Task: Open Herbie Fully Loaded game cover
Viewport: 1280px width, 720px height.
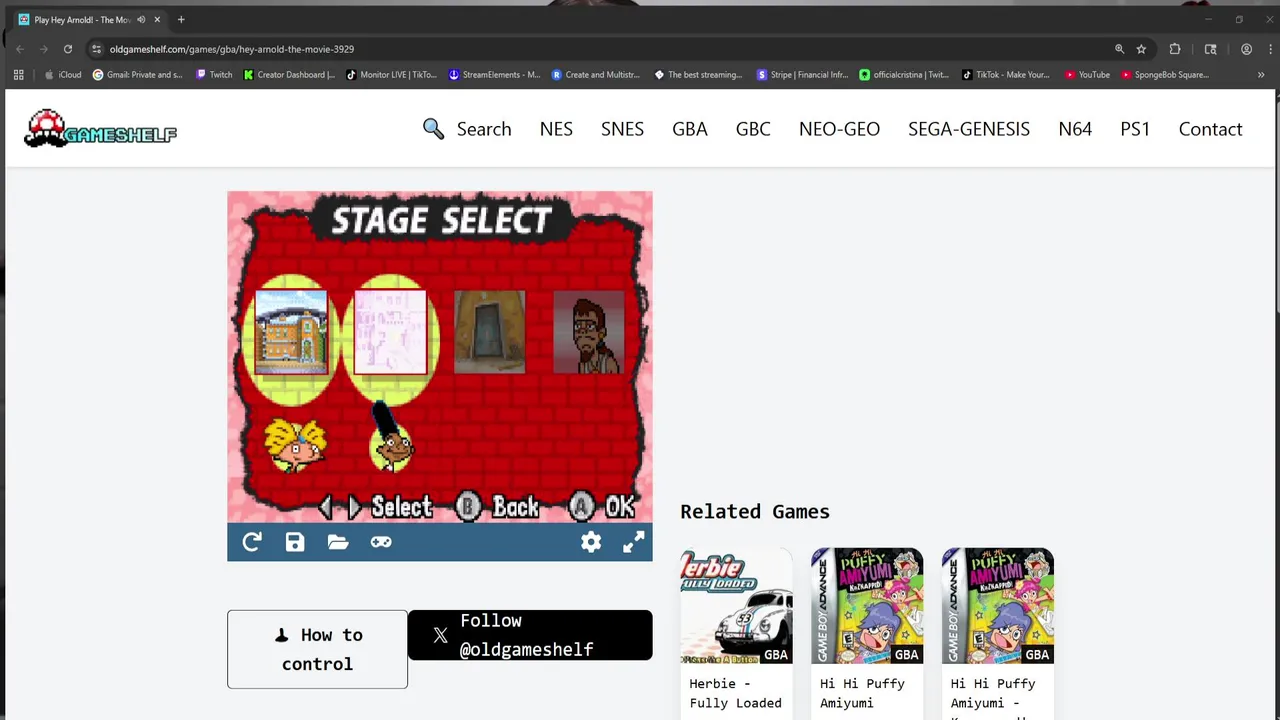Action: pos(736,605)
